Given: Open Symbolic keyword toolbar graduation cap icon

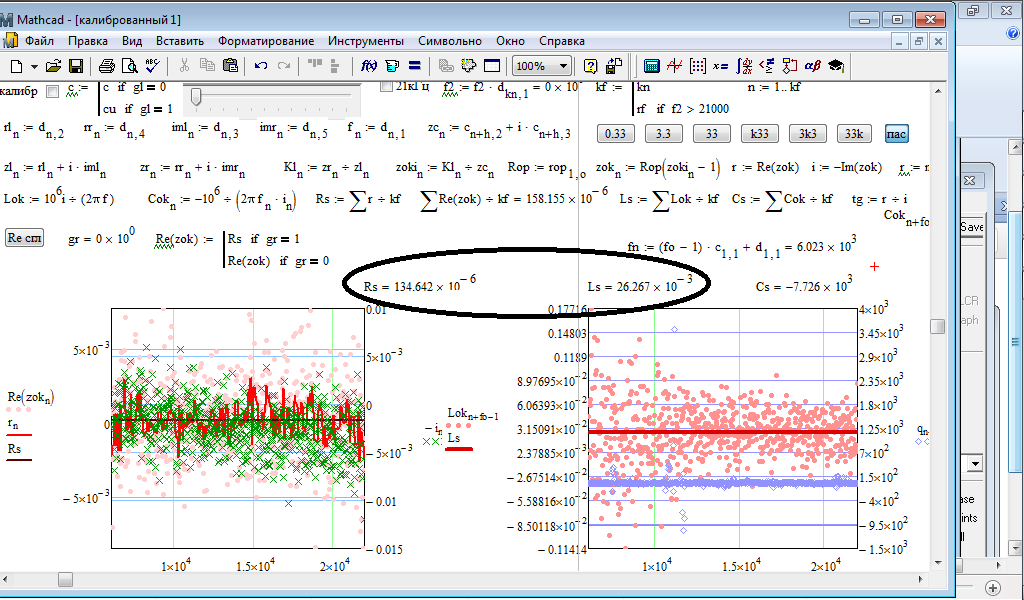Looking at the screenshot, I should click(x=836, y=66).
